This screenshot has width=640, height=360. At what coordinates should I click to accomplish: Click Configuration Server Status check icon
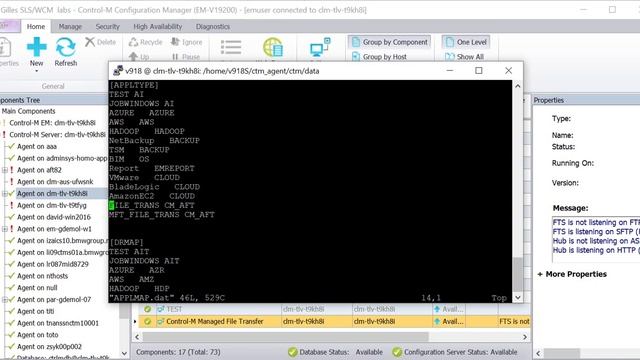coord(397,352)
